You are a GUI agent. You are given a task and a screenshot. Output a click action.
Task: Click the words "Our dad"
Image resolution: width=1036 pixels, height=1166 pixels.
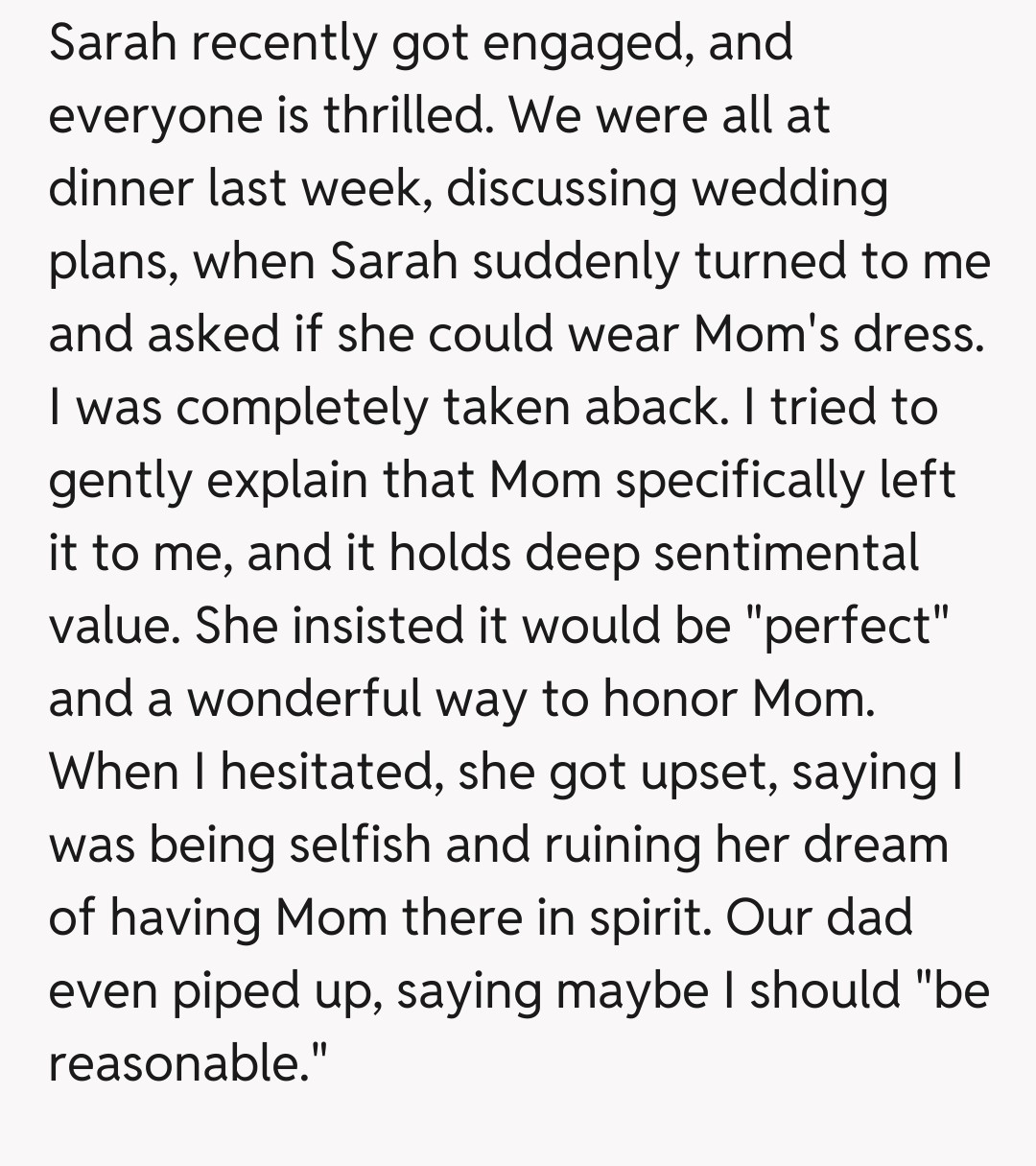[818, 918]
